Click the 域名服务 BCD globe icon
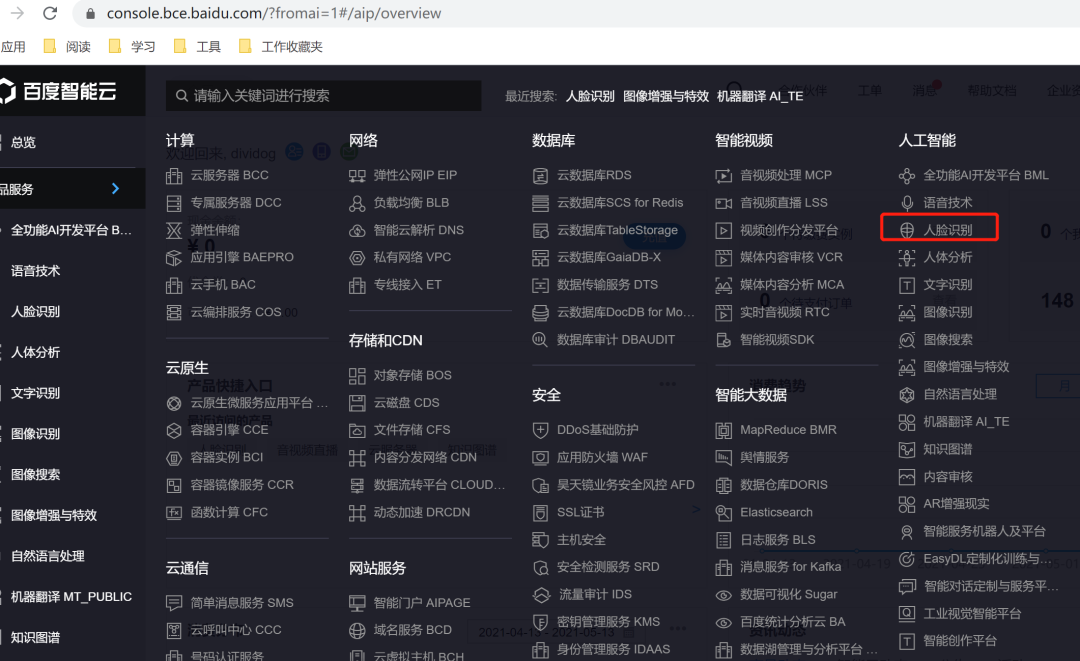Viewport: 1080px width, 661px height. click(357, 631)
